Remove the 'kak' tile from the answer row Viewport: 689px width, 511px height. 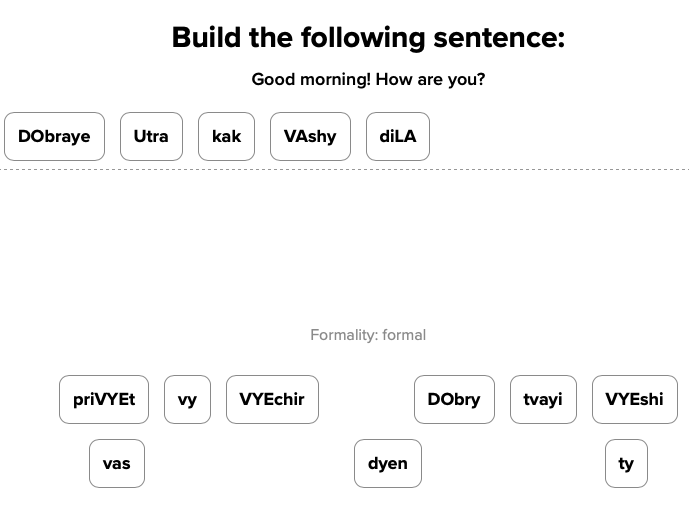pos(226,137)
